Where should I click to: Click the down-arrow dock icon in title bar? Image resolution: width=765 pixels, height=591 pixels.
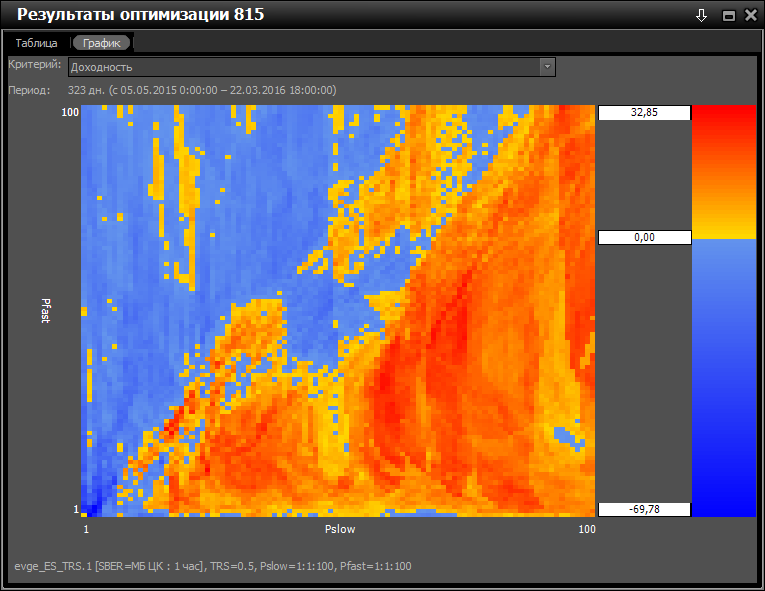pos(702,15)
